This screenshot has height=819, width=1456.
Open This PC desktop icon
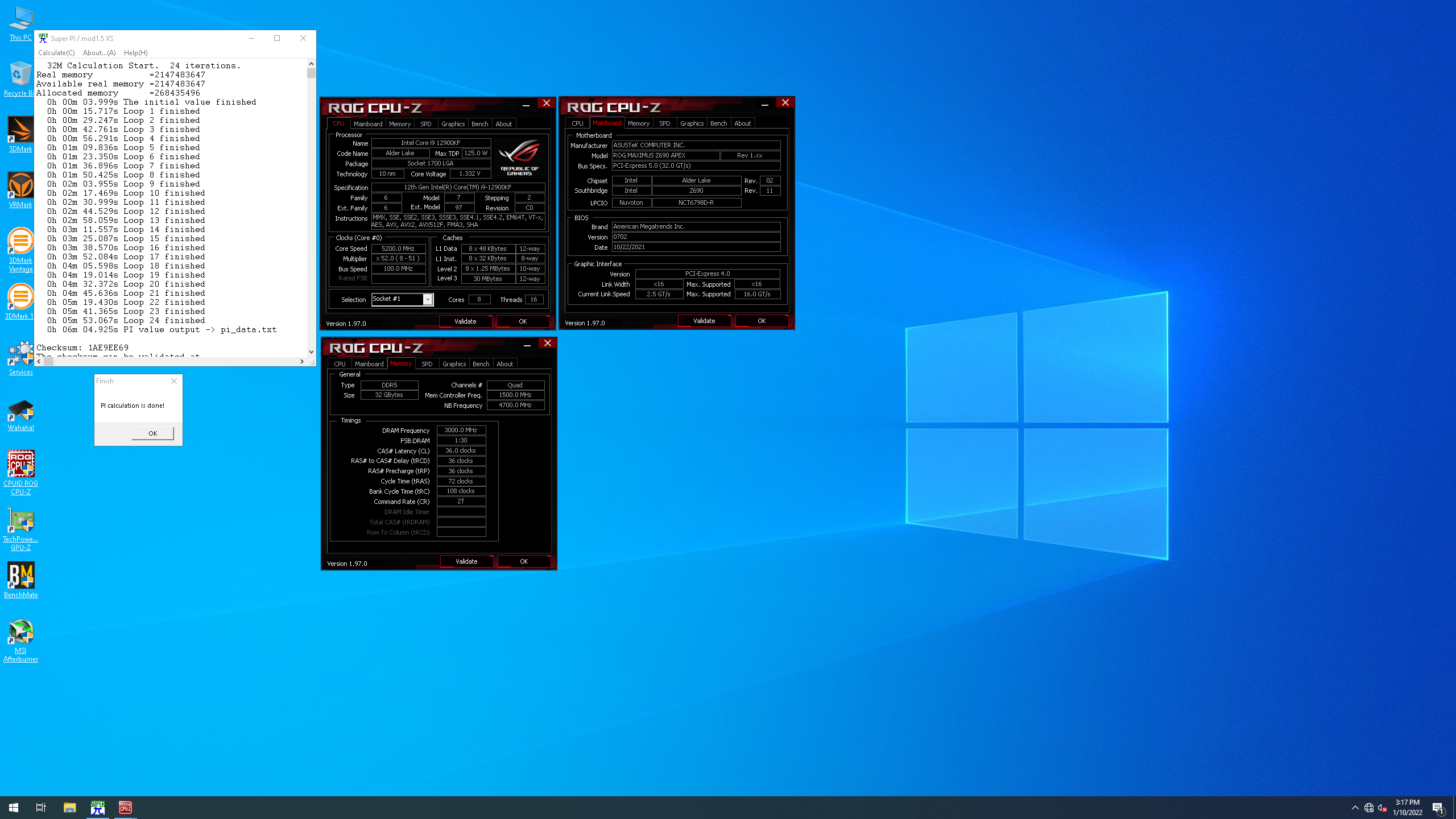tap(20, 24)
